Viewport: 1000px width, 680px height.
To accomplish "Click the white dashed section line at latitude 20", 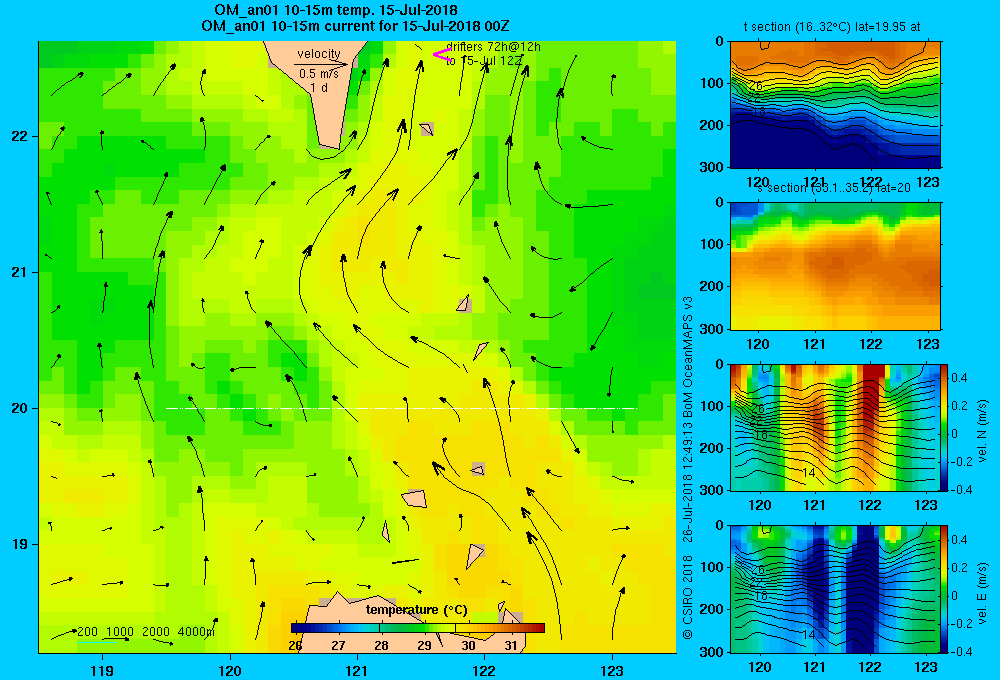I will pos(401,408).
